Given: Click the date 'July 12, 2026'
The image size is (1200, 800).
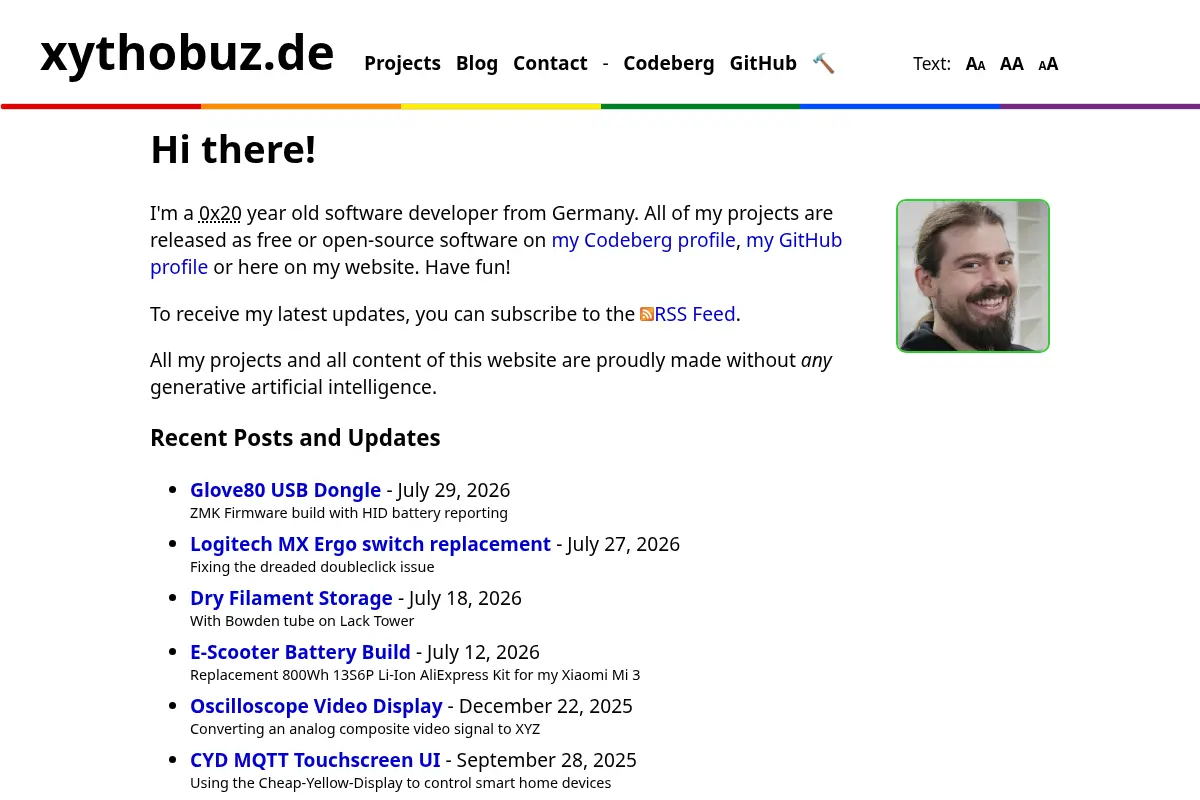Looking at the screenshot, I should click(x=483, y=652).
